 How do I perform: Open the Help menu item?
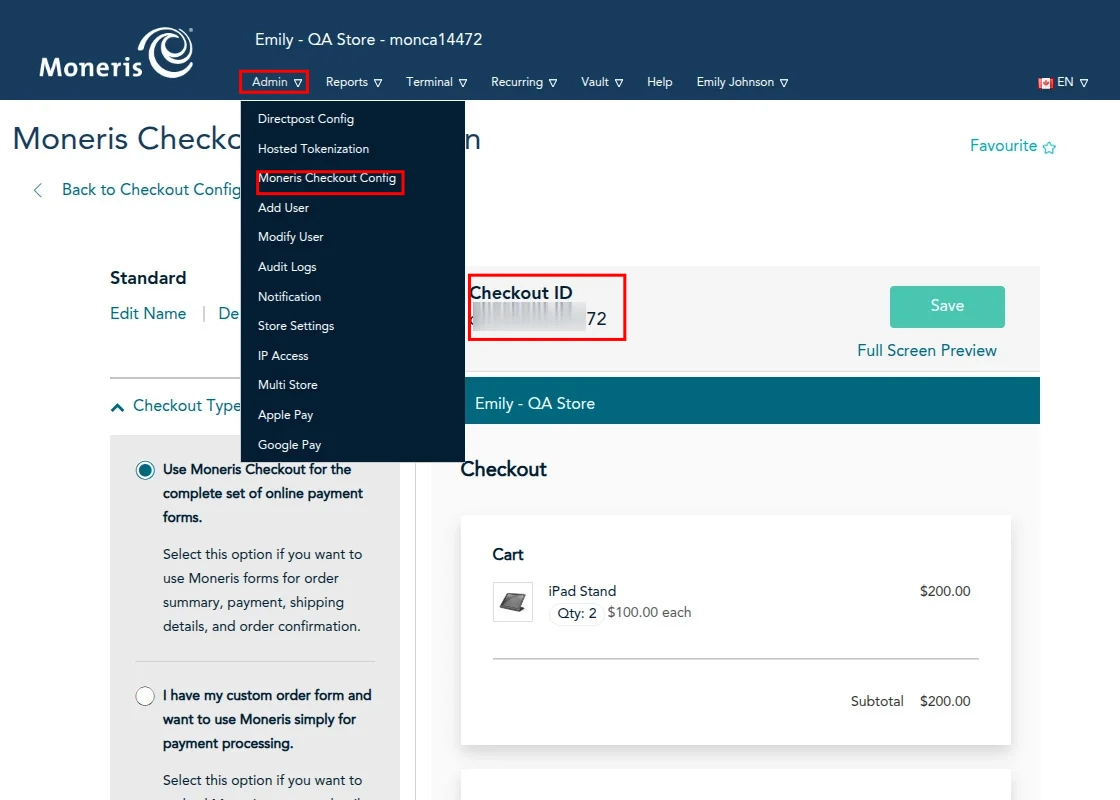660,82
